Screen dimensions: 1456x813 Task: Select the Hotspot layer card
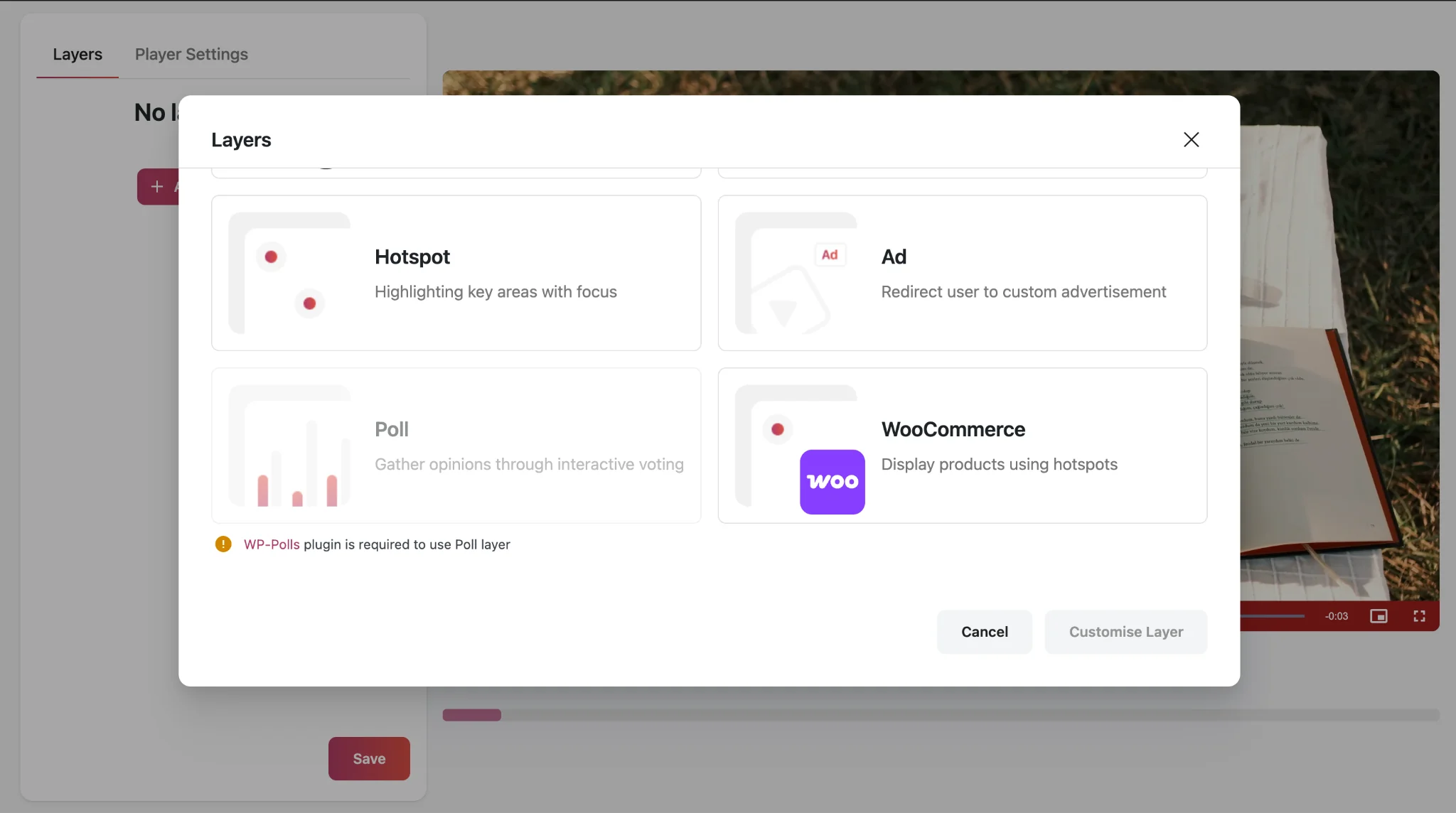tap(456, 273)
